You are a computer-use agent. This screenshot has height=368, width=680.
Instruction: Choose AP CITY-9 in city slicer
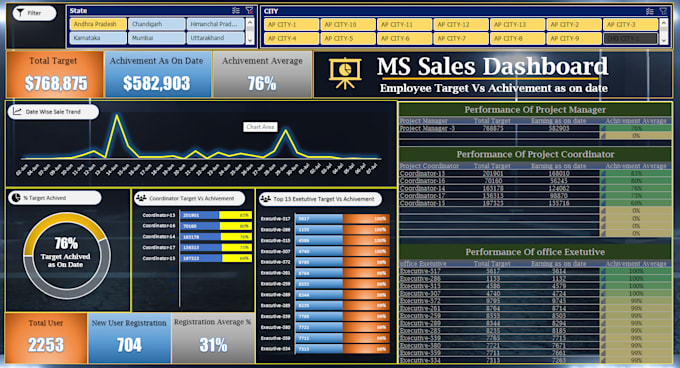(574, 39)
